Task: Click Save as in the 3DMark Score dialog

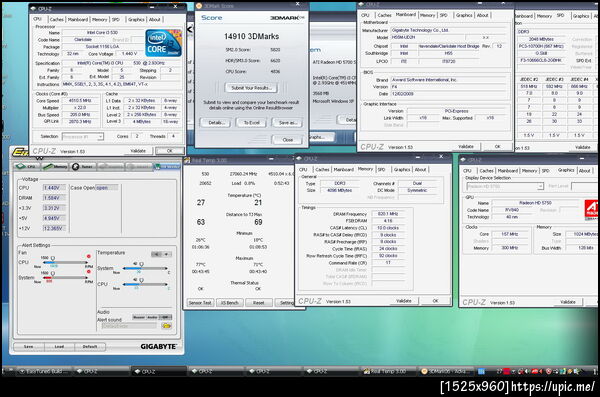Action: [287, 123]
